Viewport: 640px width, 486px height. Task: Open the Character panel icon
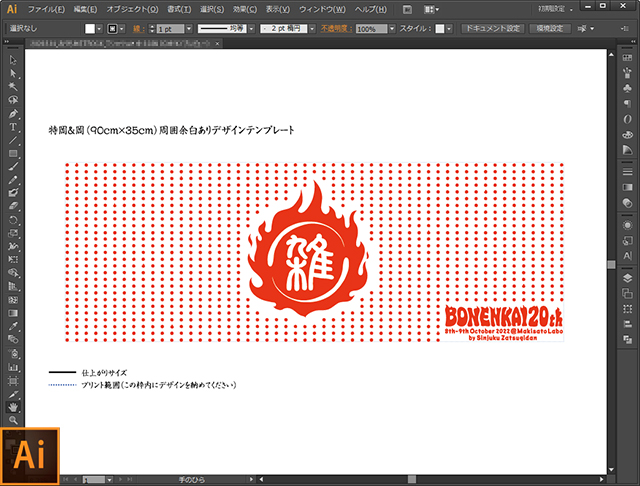click(627, 256)
